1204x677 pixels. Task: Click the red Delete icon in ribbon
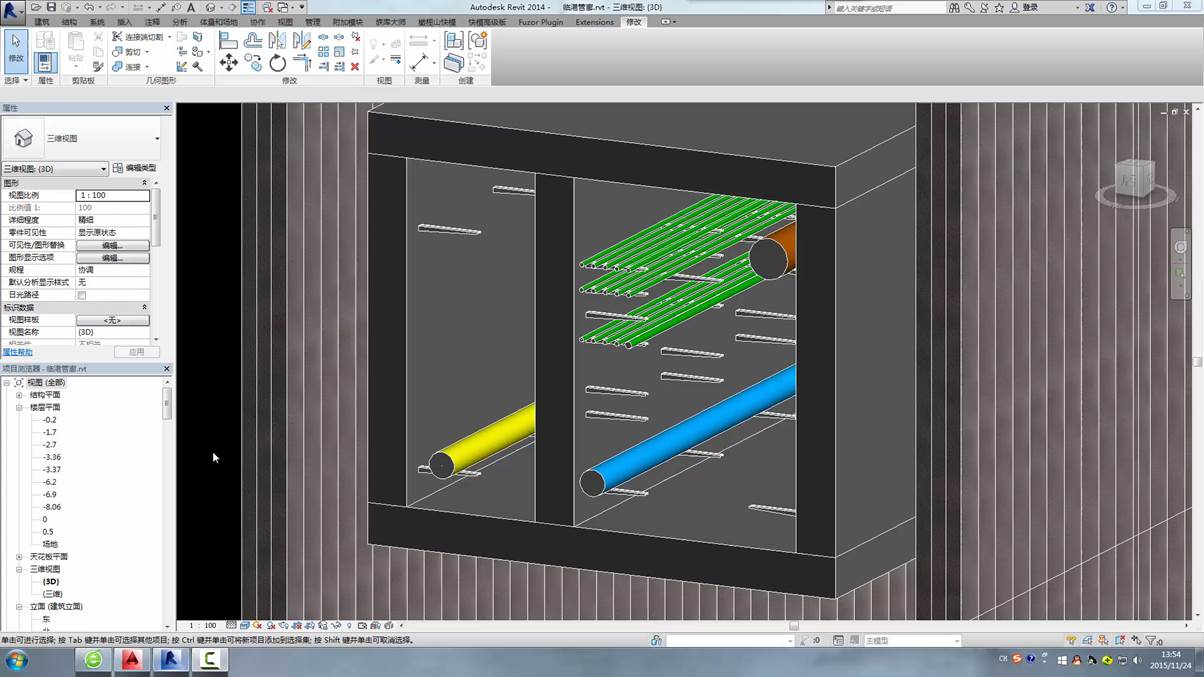point(355,67)
